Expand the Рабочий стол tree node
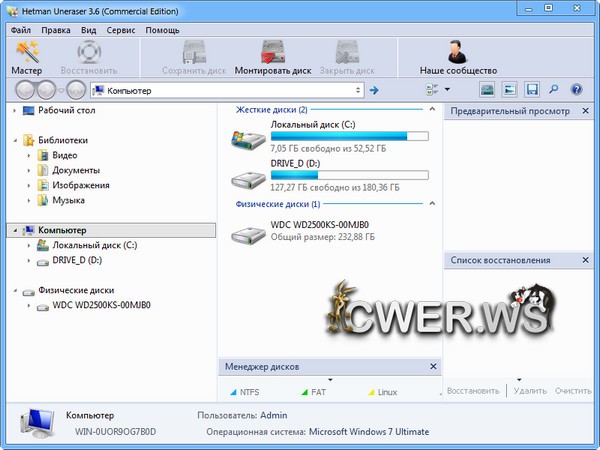 point(15,111)
